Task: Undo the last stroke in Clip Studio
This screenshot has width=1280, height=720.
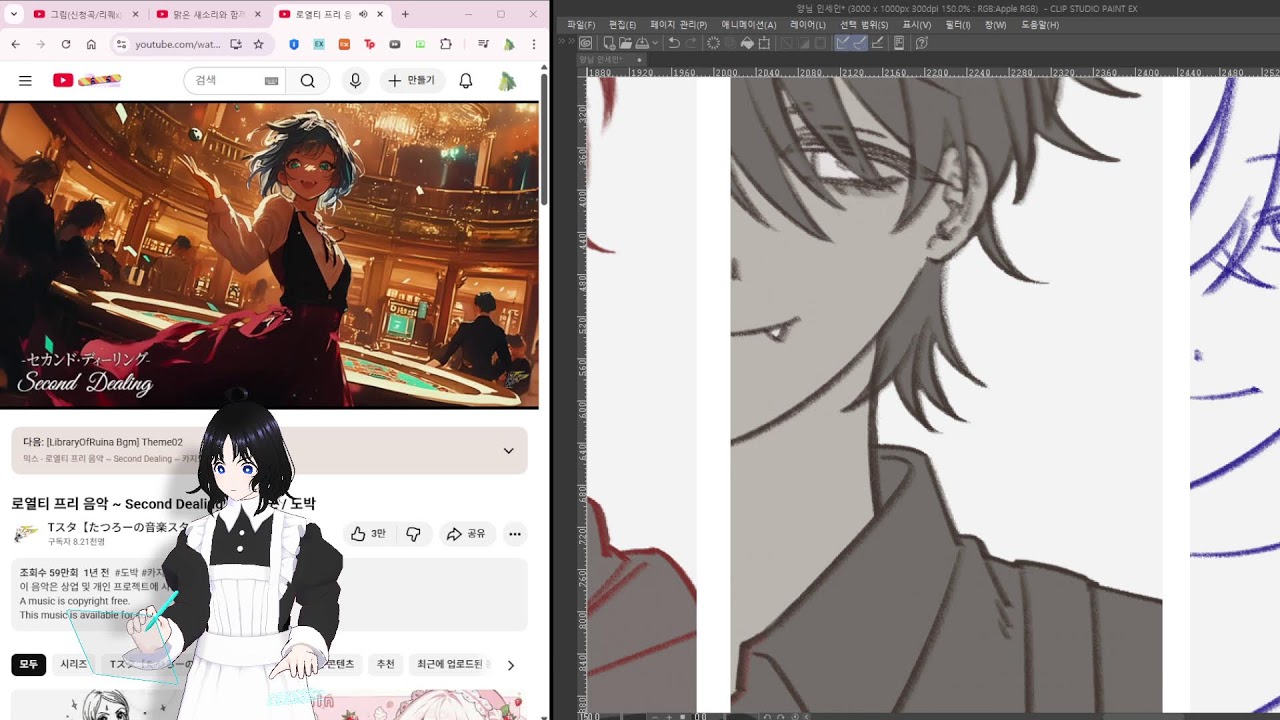Action: 673,43
